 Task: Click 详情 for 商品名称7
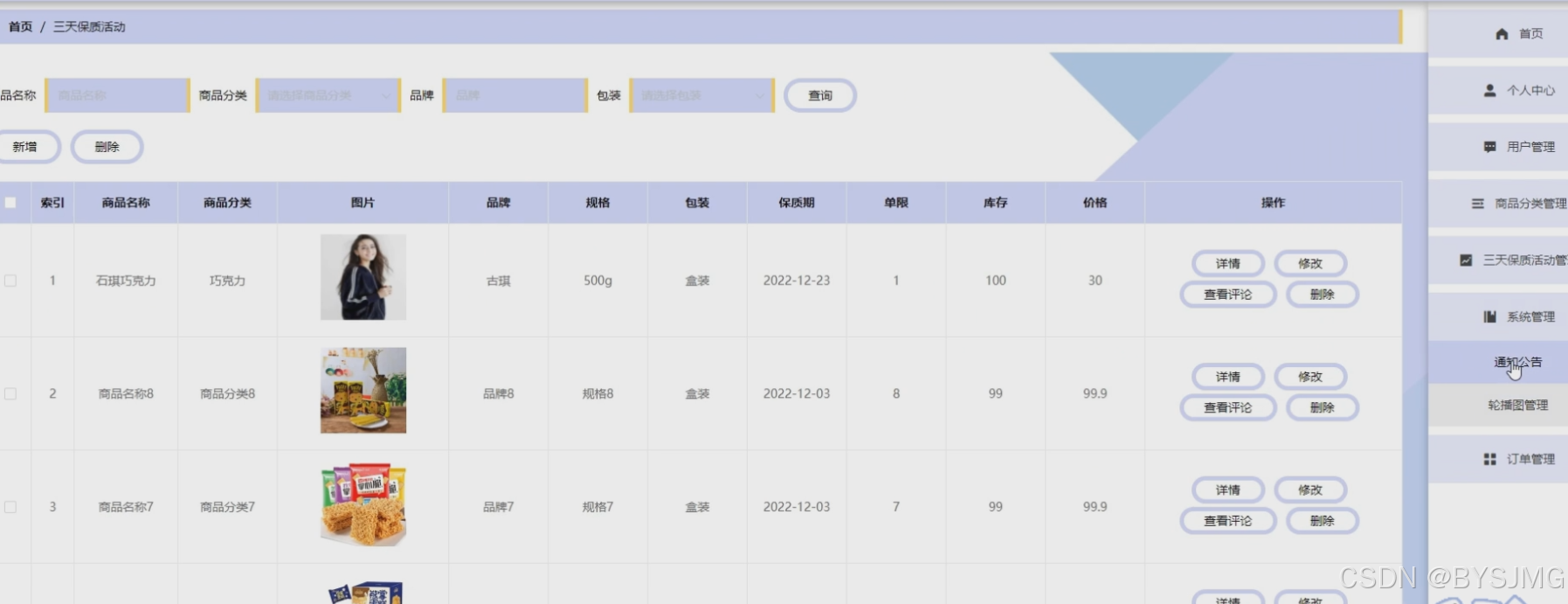1227,490
